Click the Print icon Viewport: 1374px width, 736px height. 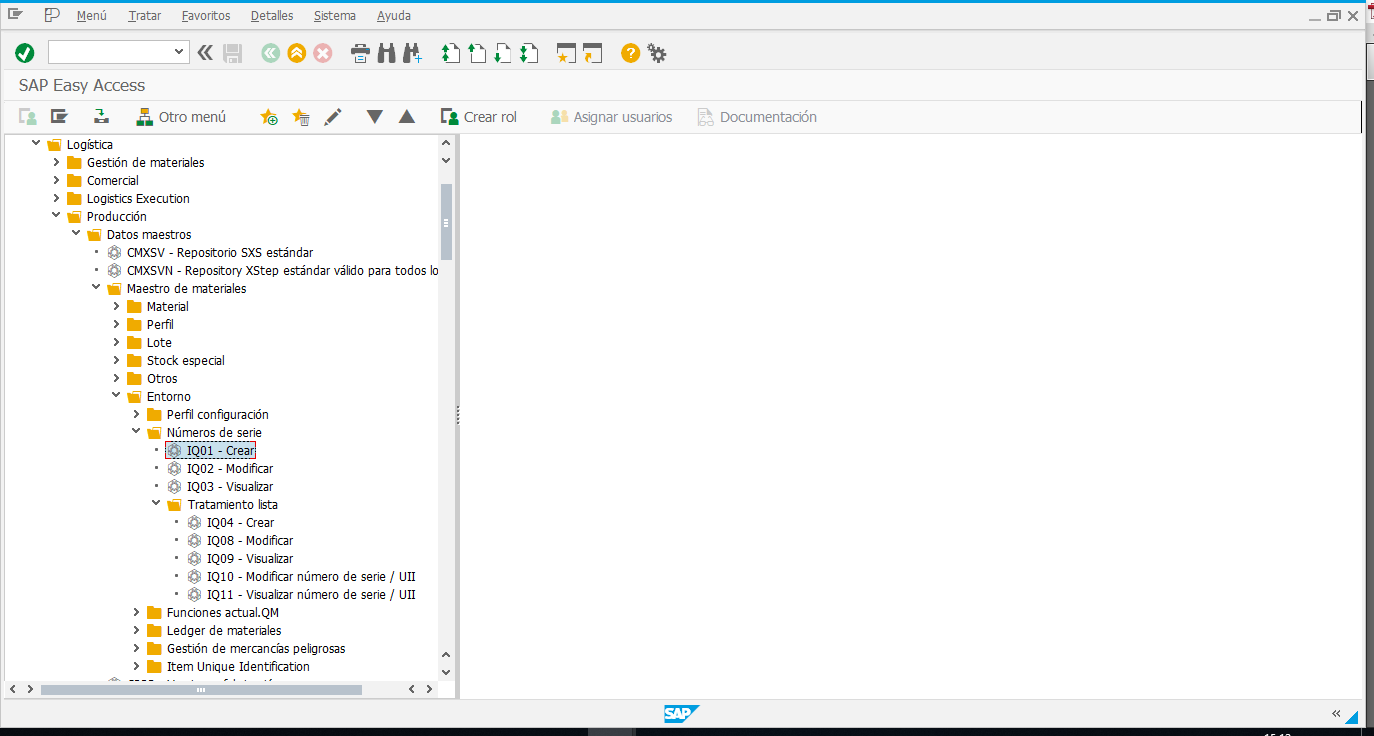click(x=361, y=53)
